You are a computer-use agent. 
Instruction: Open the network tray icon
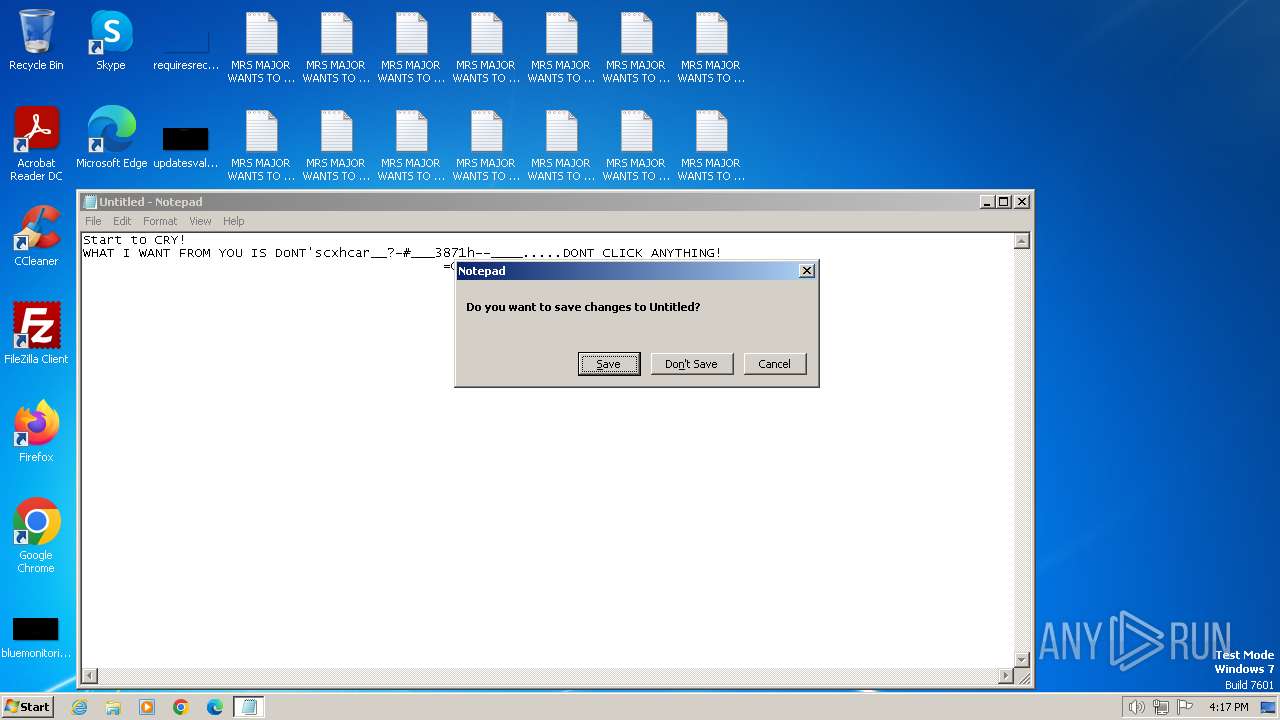(x=1161, y=707)
